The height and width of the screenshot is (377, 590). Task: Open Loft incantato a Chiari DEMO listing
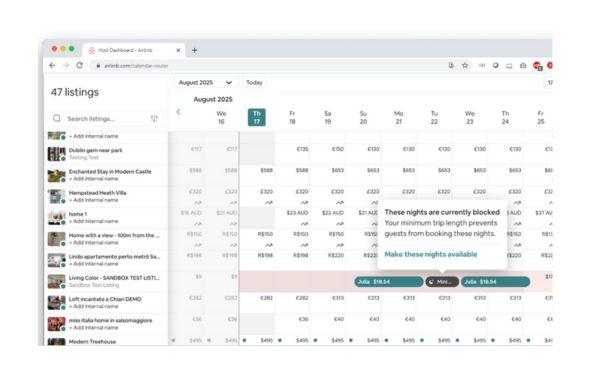coord(105,299)
